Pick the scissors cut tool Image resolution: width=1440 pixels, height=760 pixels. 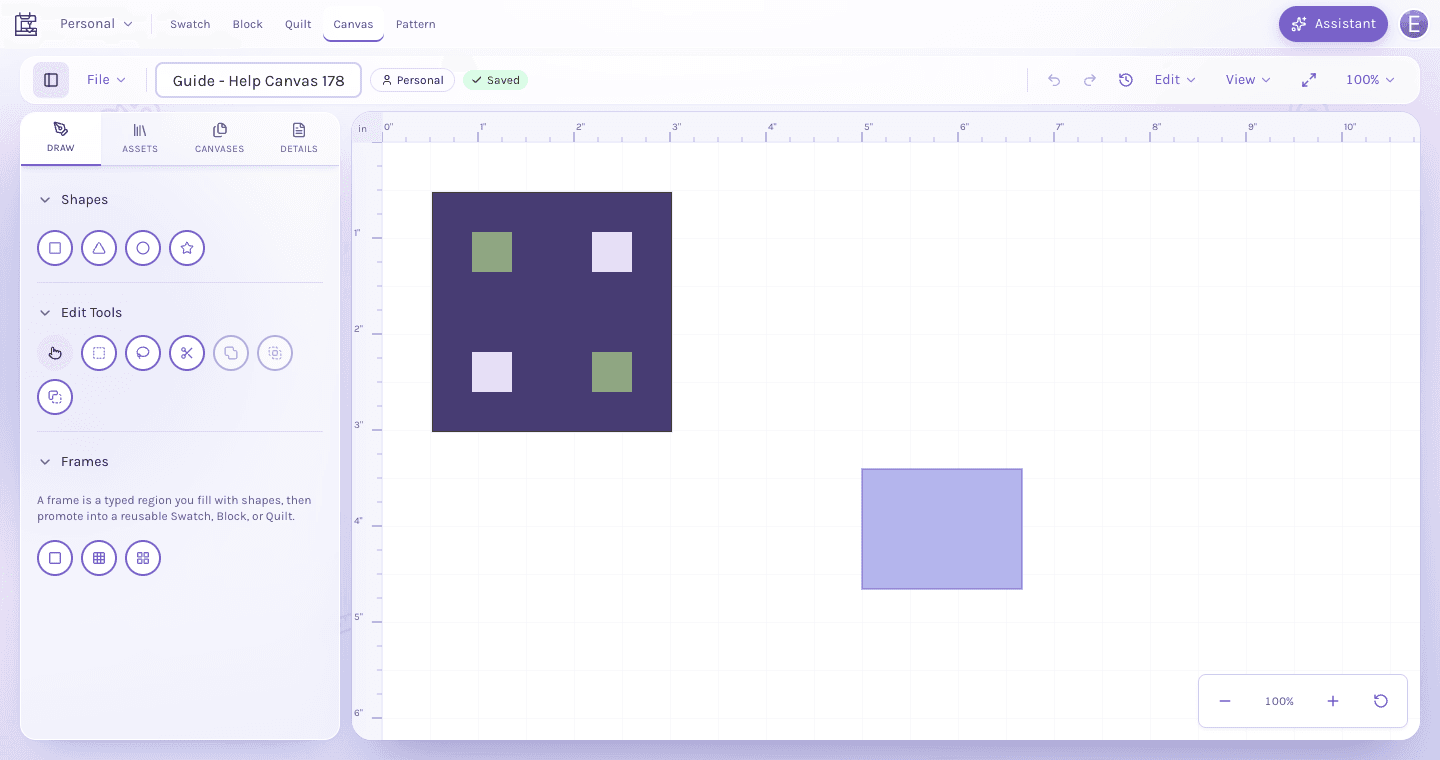coord(187,353)
